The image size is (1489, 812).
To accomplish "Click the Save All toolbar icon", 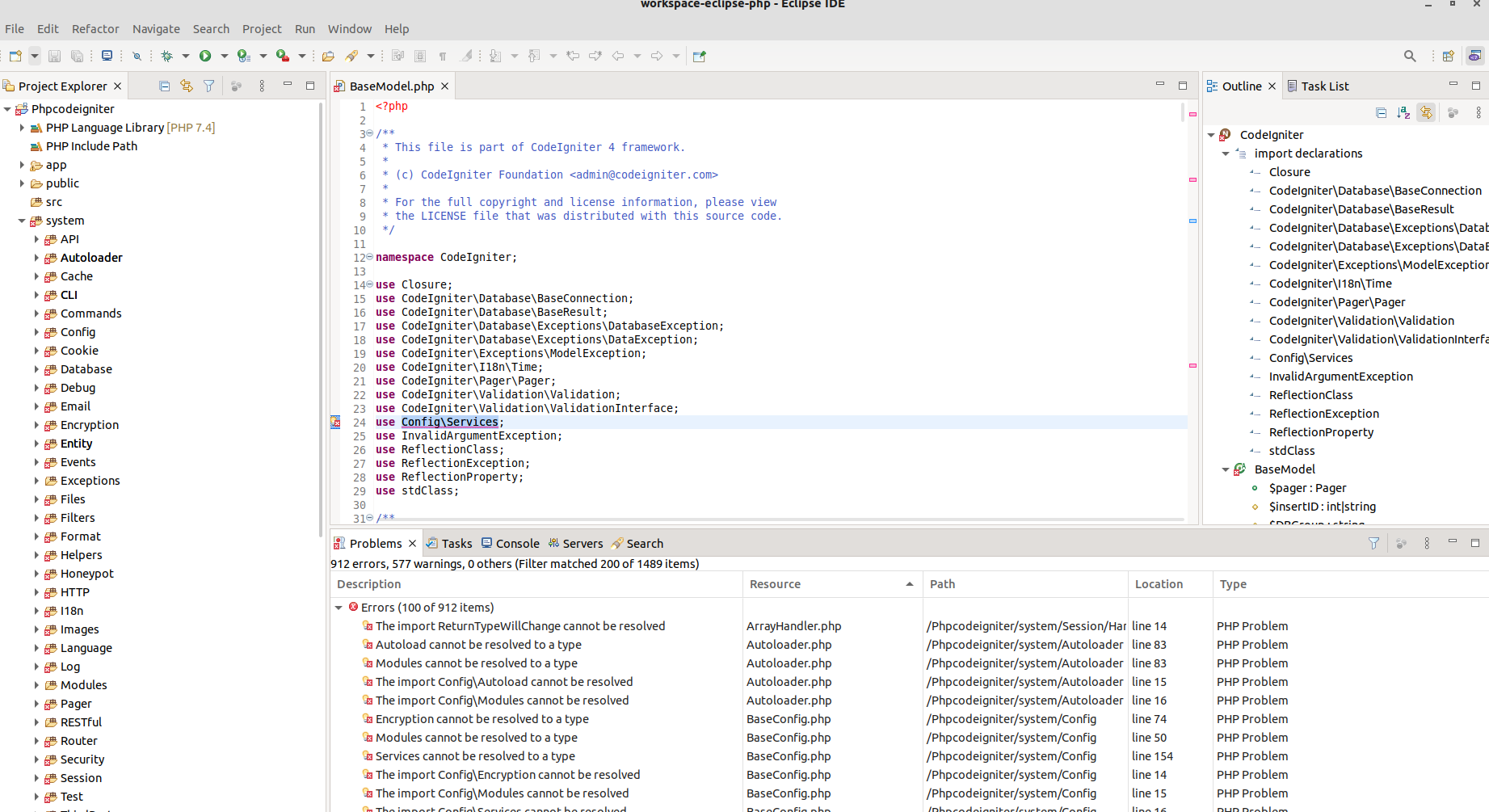I will [77, 56].
